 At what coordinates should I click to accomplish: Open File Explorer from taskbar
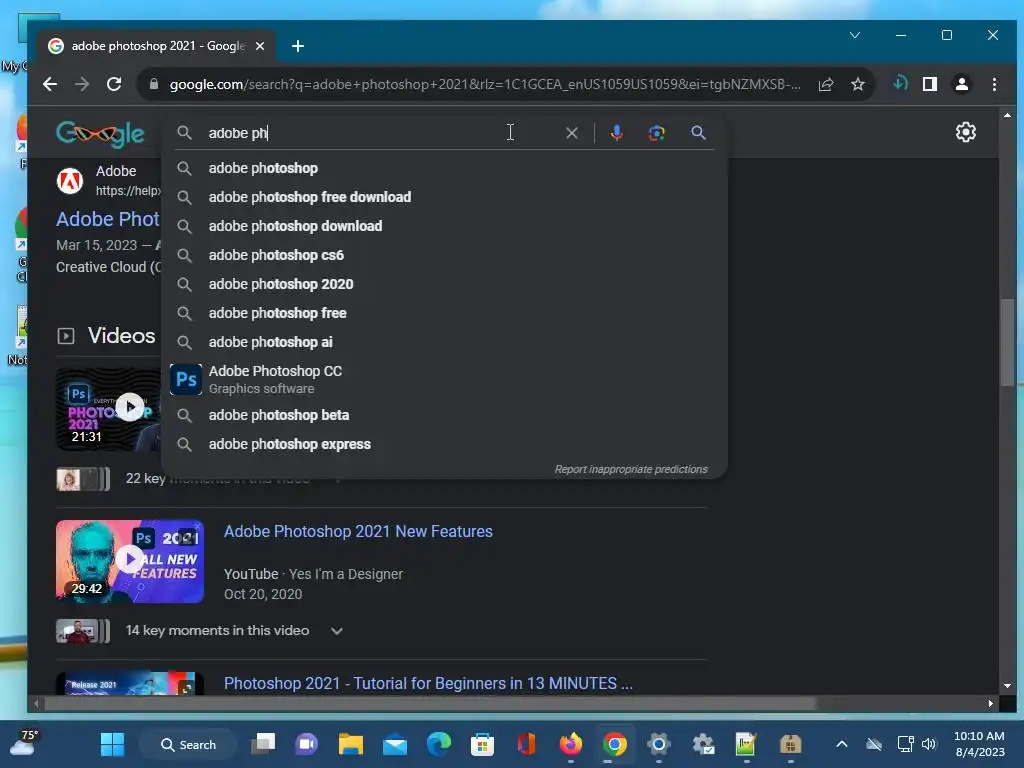tap(351, 744)
